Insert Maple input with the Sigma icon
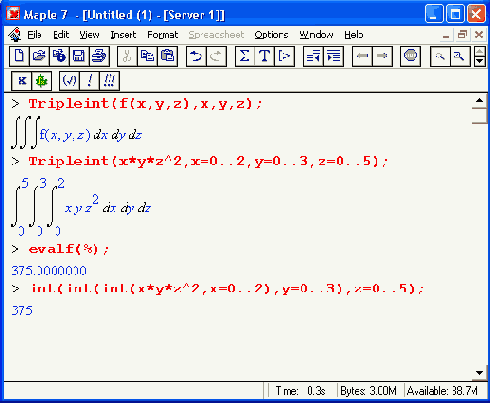Image resolution: width=490 pixels, height=403 pixels. [245, 56]
